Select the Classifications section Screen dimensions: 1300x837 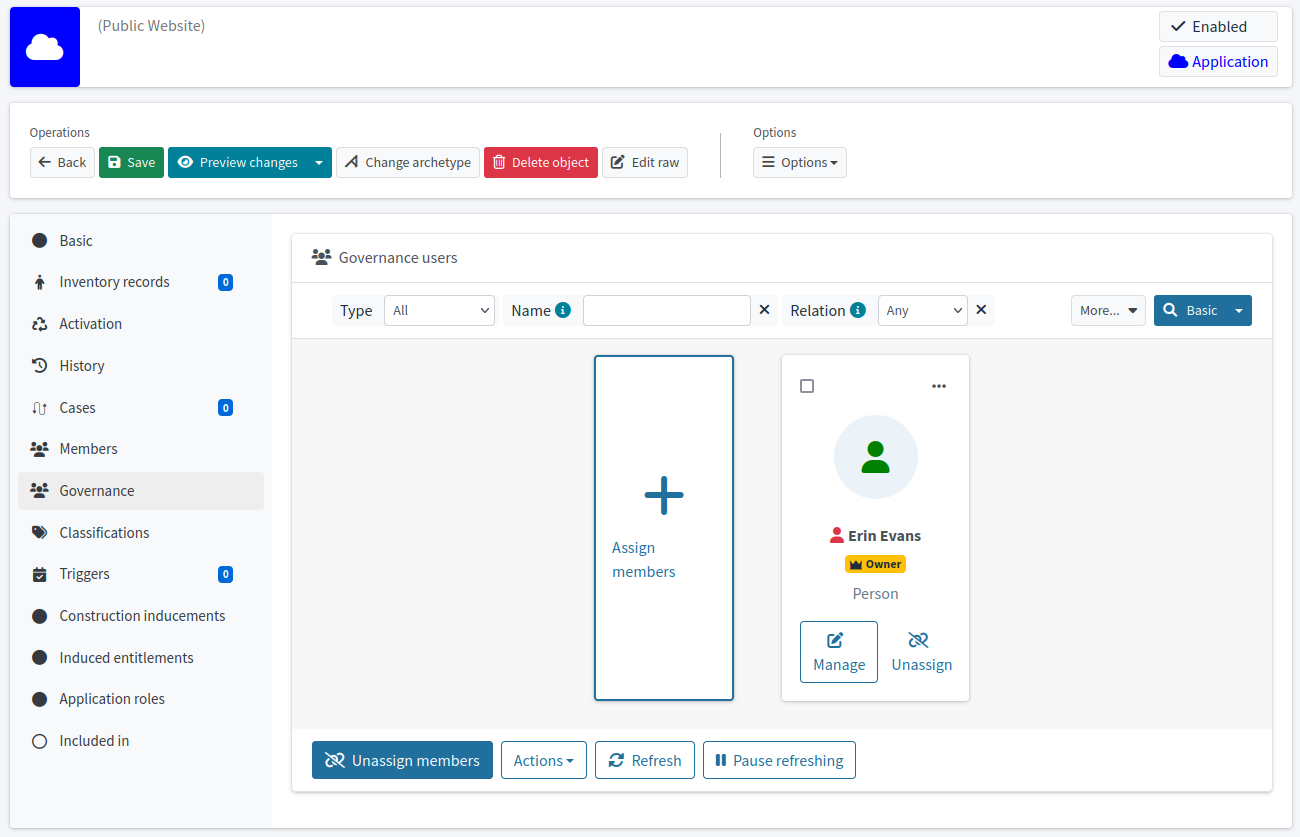point(104,532)
